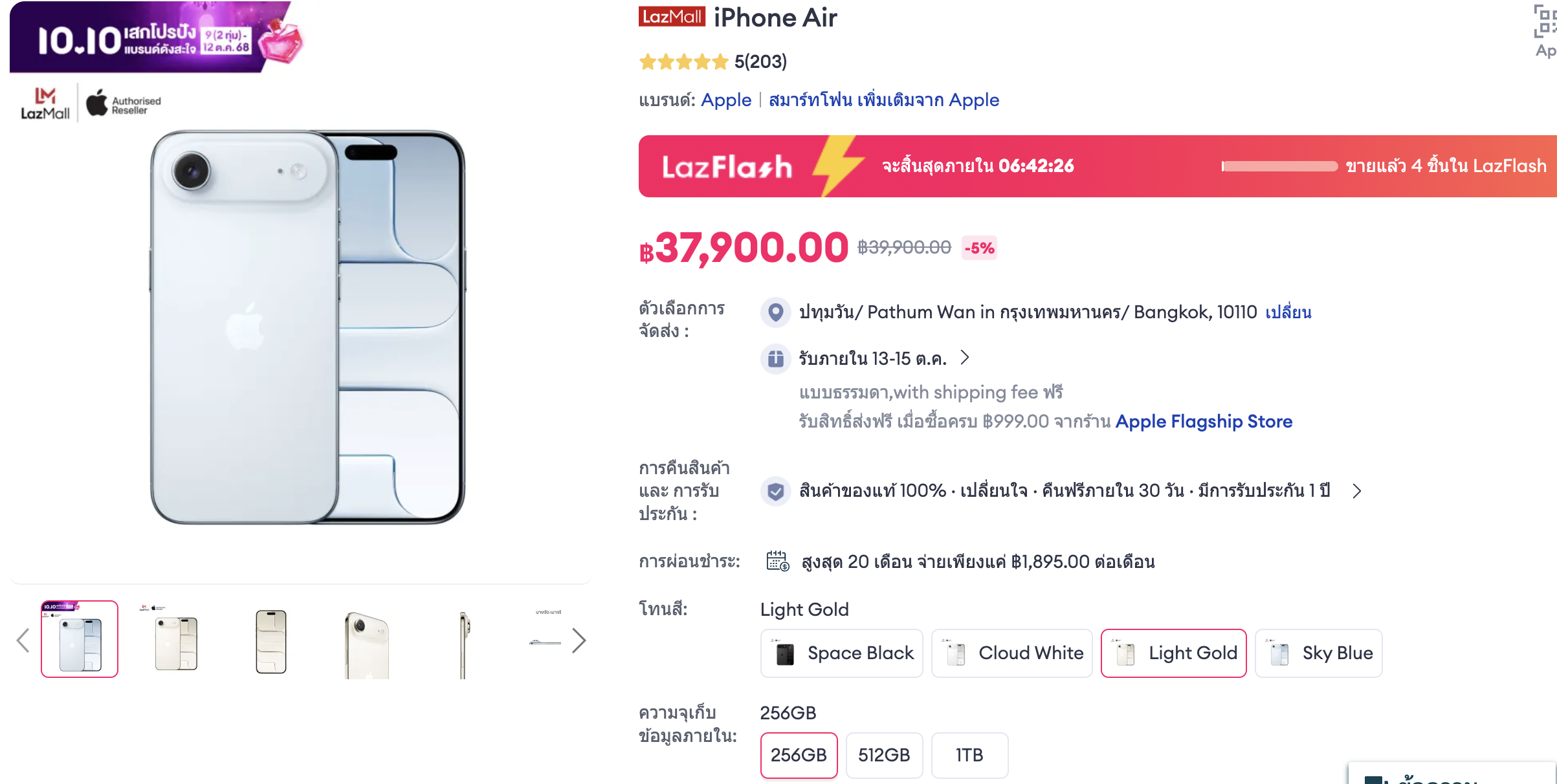
Task: Expand delivery date details arrow
Action: coord(965,358)
